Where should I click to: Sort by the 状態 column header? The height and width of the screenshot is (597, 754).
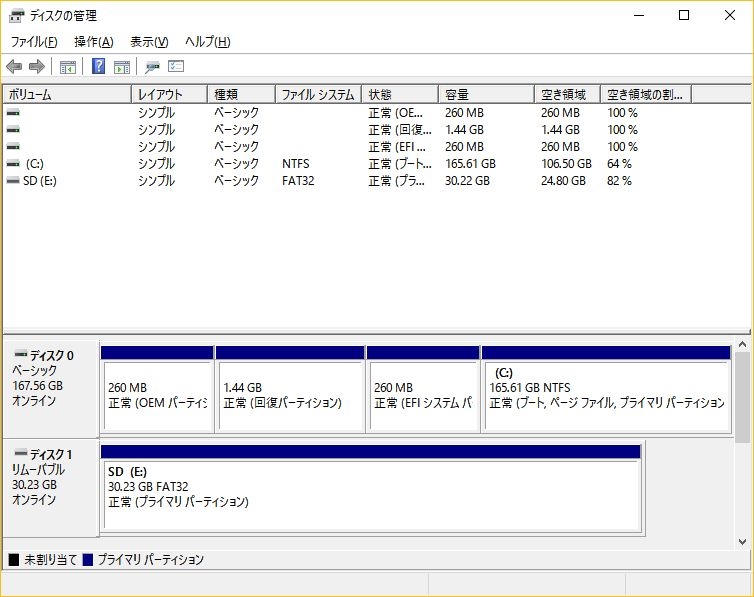pos(400,94)
